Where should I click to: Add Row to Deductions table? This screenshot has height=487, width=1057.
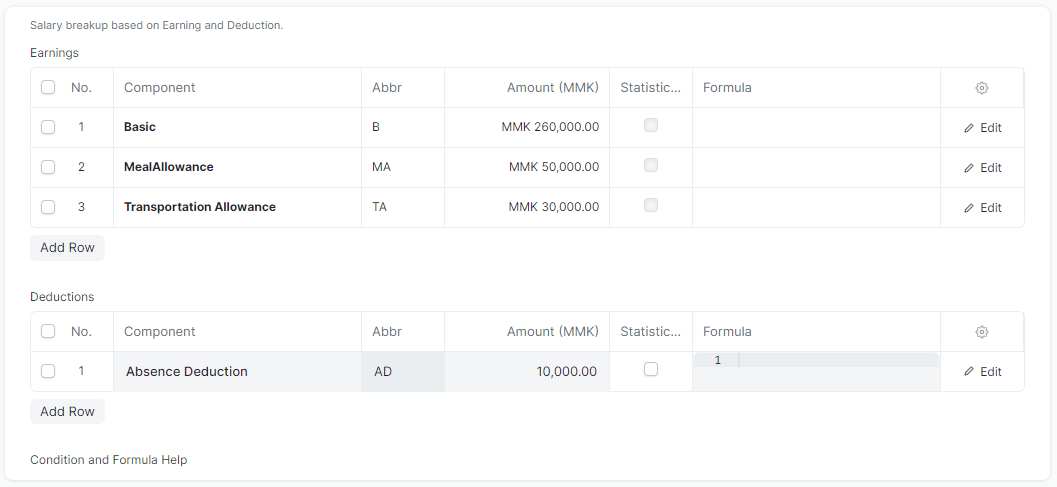tap(67, 411)
